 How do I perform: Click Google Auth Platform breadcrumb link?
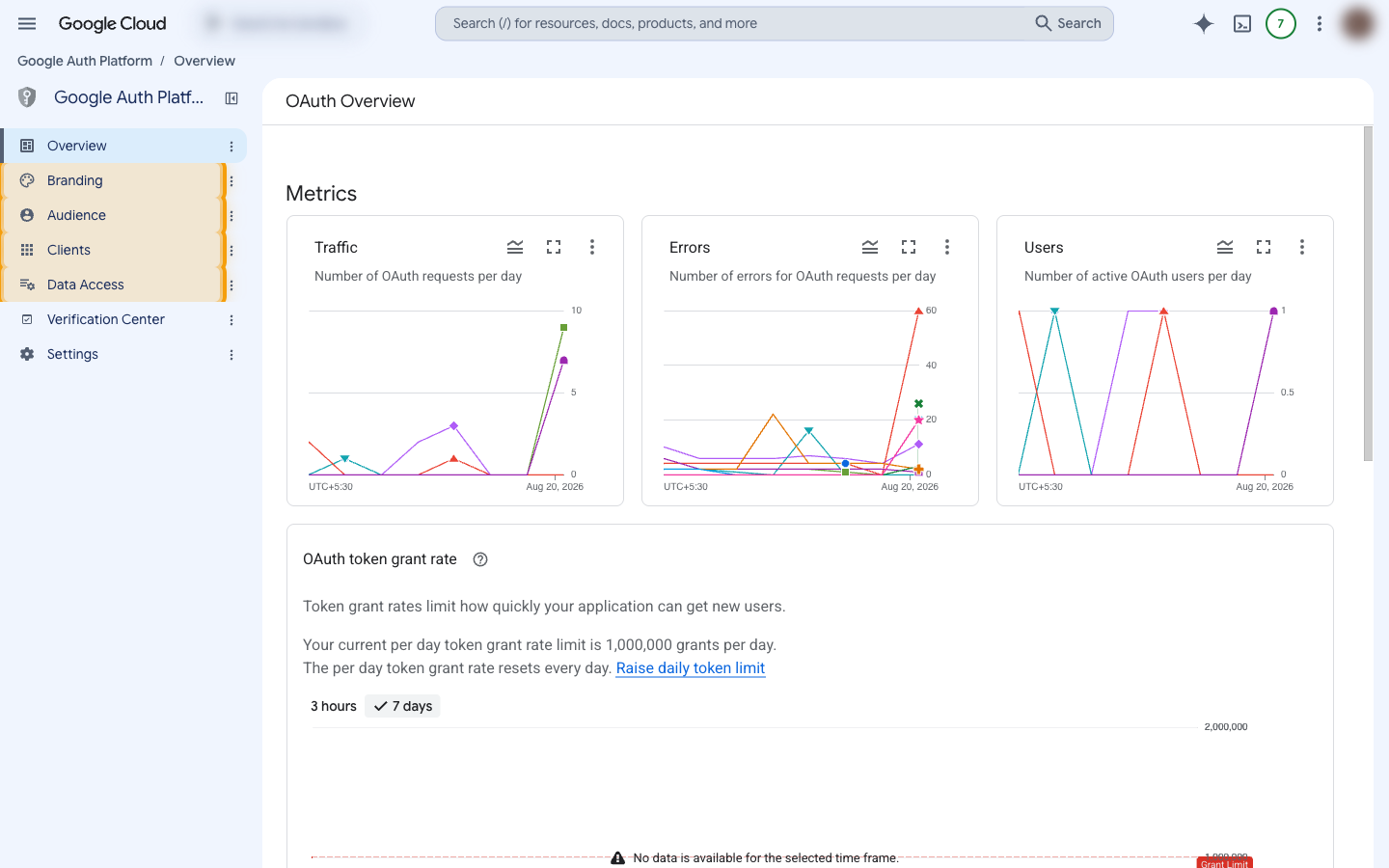coord(85,61)
